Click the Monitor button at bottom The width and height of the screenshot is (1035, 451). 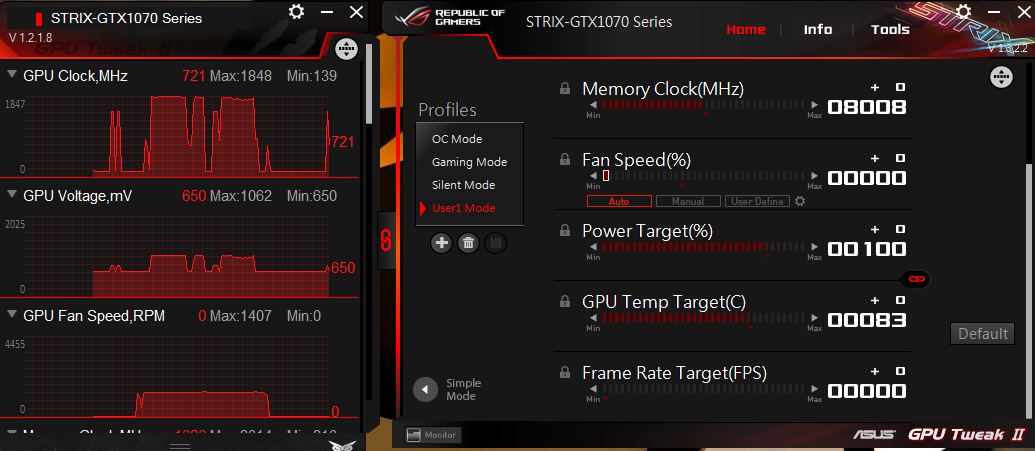[433, 435]
